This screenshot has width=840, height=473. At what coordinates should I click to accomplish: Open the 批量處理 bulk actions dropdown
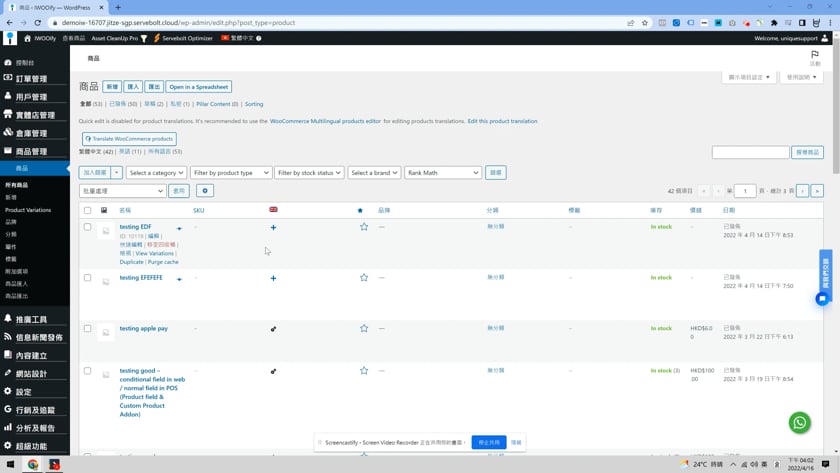(122, 191)
